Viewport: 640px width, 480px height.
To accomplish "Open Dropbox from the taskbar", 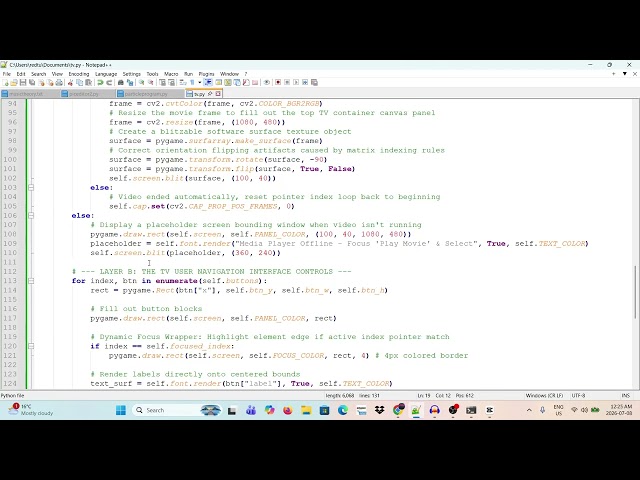I will [380, 410].
